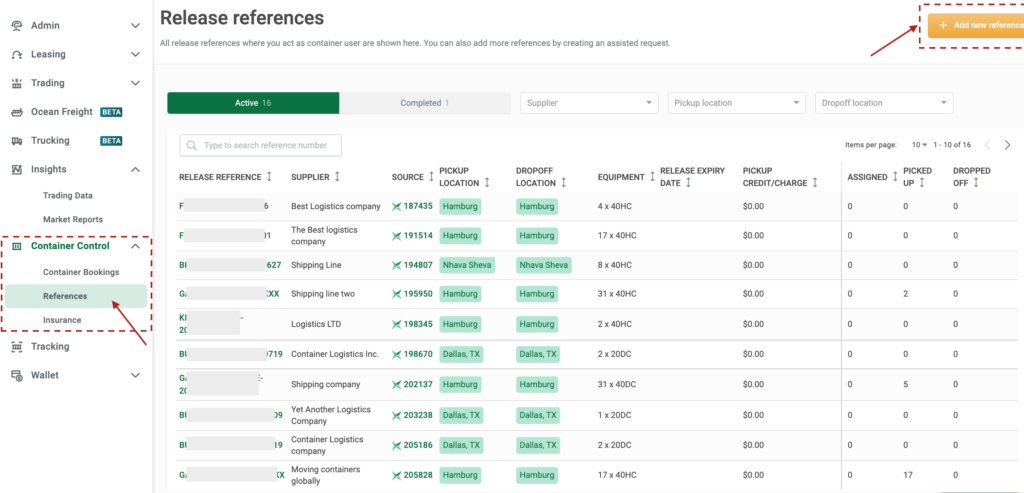Change items per page dropdown value

[x=919, y=145]
